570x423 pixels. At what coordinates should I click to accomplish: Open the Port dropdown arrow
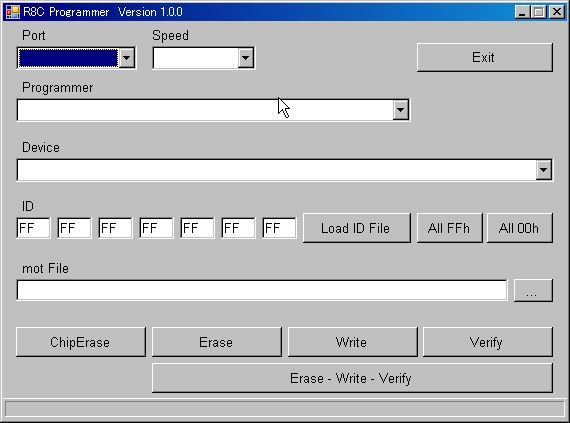(127, 58)
